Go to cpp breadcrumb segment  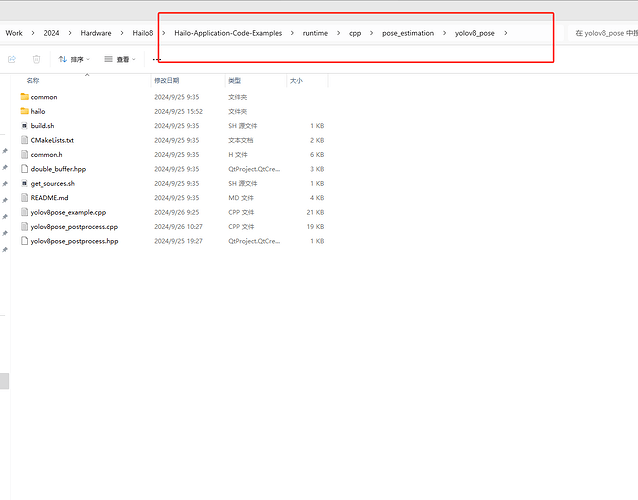coord(355,33)
